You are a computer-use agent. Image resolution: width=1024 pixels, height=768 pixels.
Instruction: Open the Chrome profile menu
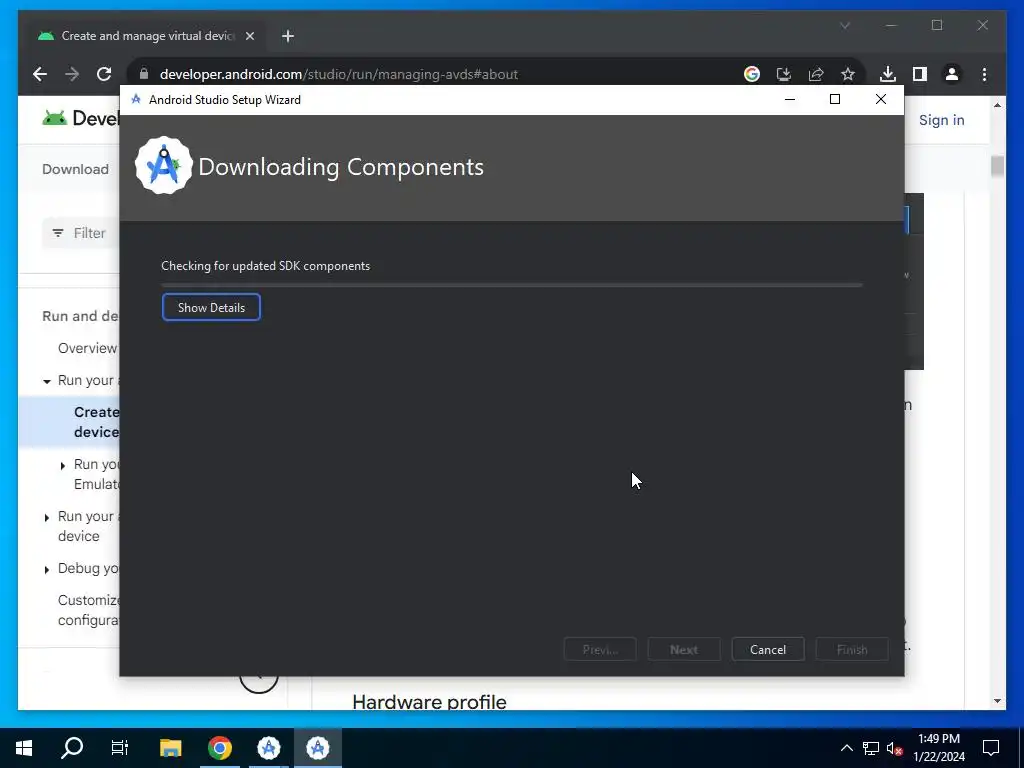952,74
